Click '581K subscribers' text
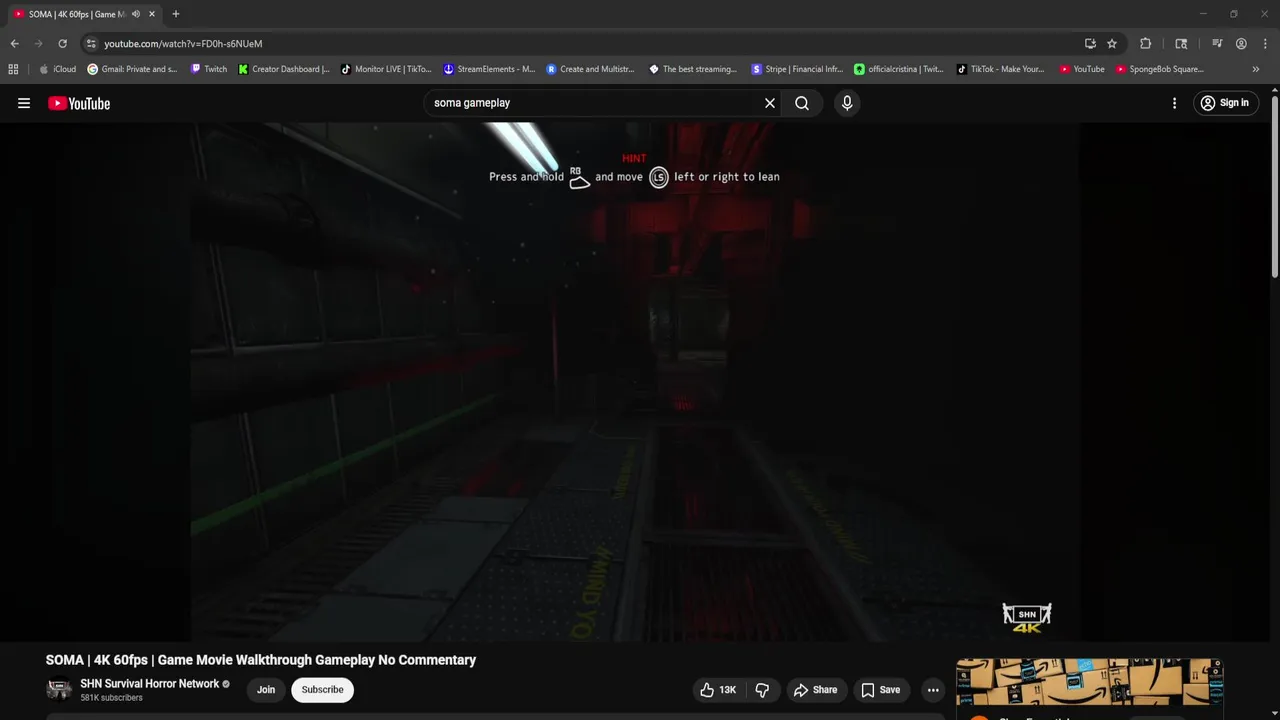Viewport: 1280px width, 720px height. (x=111, y=698)
